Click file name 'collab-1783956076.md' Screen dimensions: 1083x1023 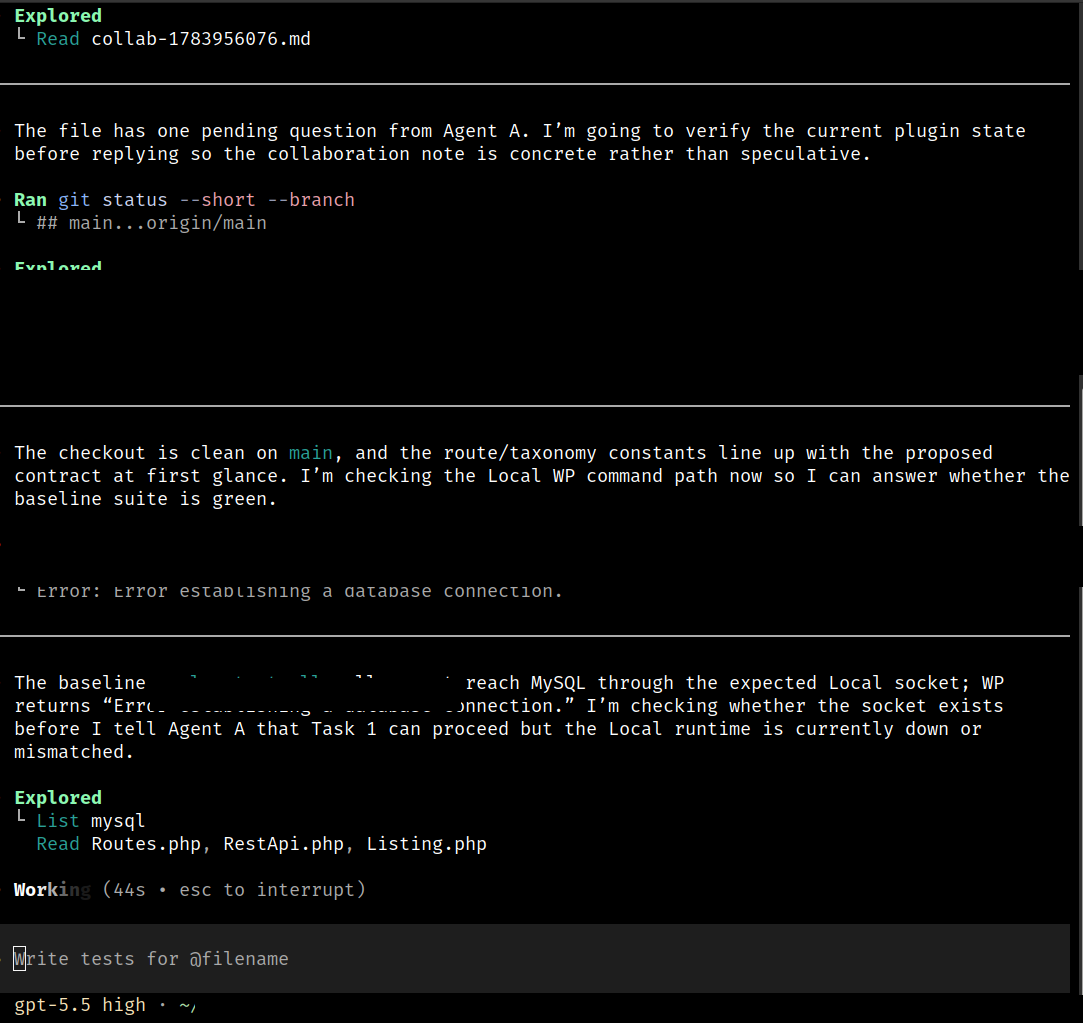point(201,39)
